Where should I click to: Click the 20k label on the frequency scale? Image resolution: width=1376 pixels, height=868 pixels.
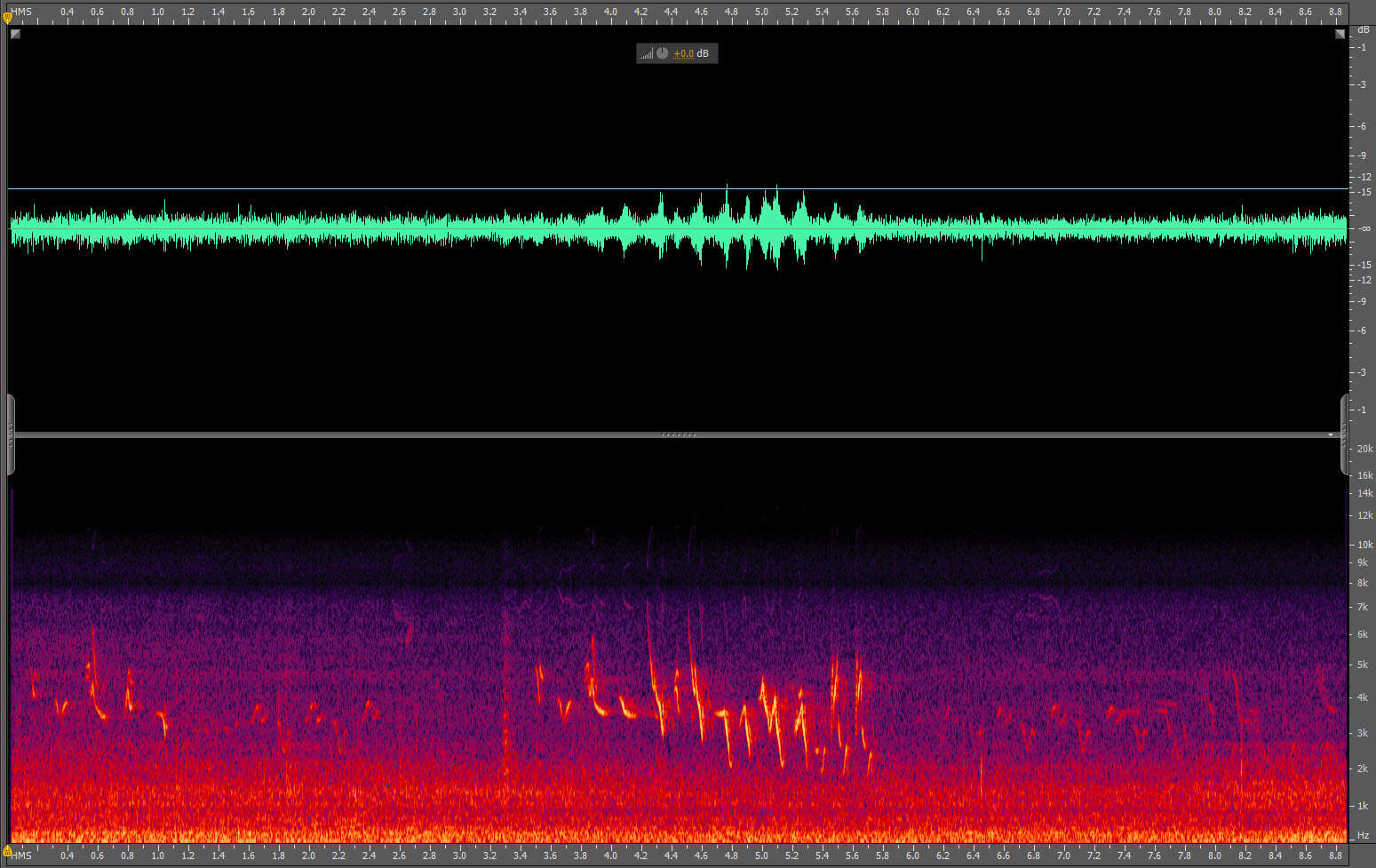1364,449
